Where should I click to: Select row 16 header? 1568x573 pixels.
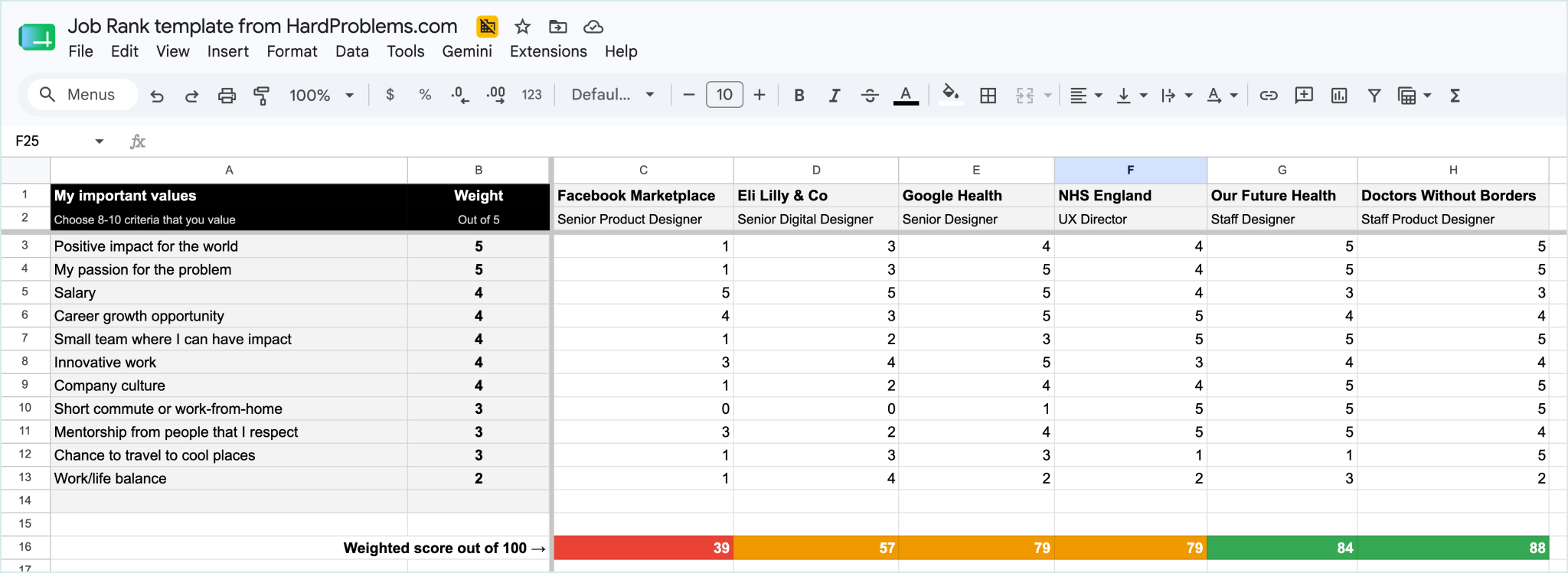tap(25, 547)
